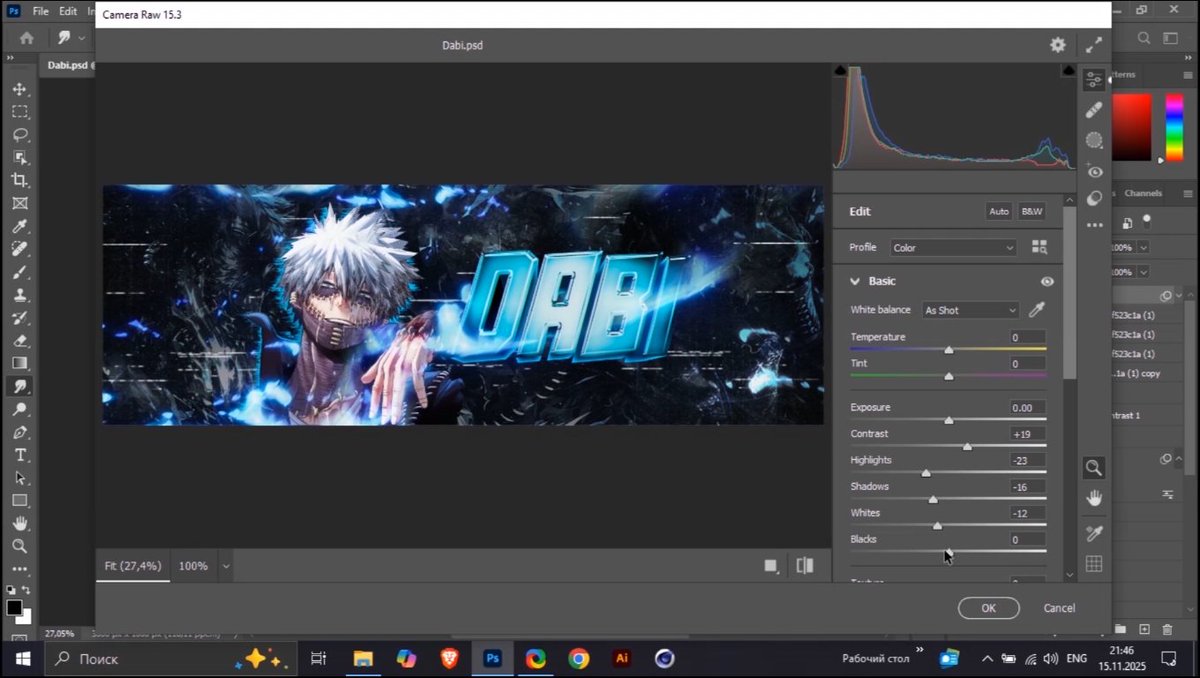
Task: Switch to the Channels tab
Action: point(1143,193)
